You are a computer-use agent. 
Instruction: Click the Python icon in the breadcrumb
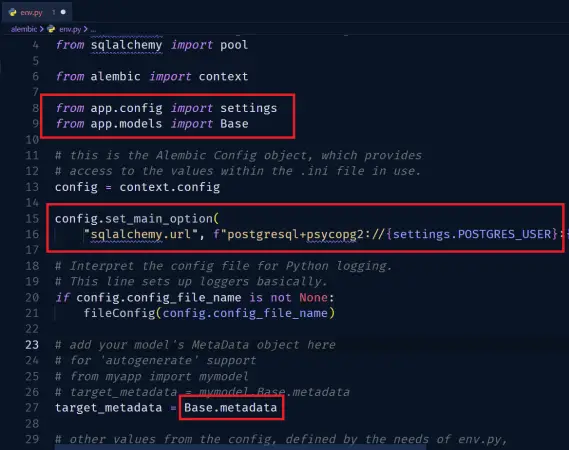pos(51,29)
